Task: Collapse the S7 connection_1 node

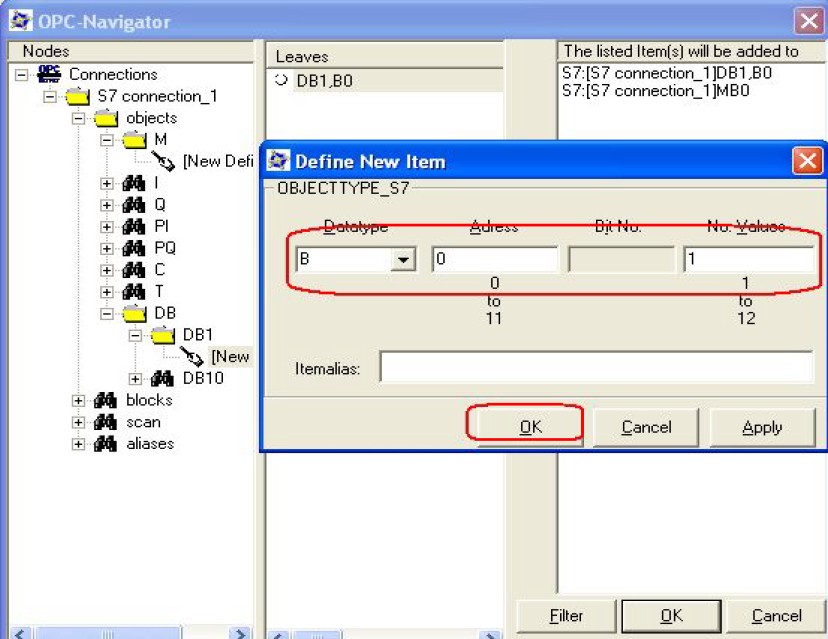Action: [50, 96]
